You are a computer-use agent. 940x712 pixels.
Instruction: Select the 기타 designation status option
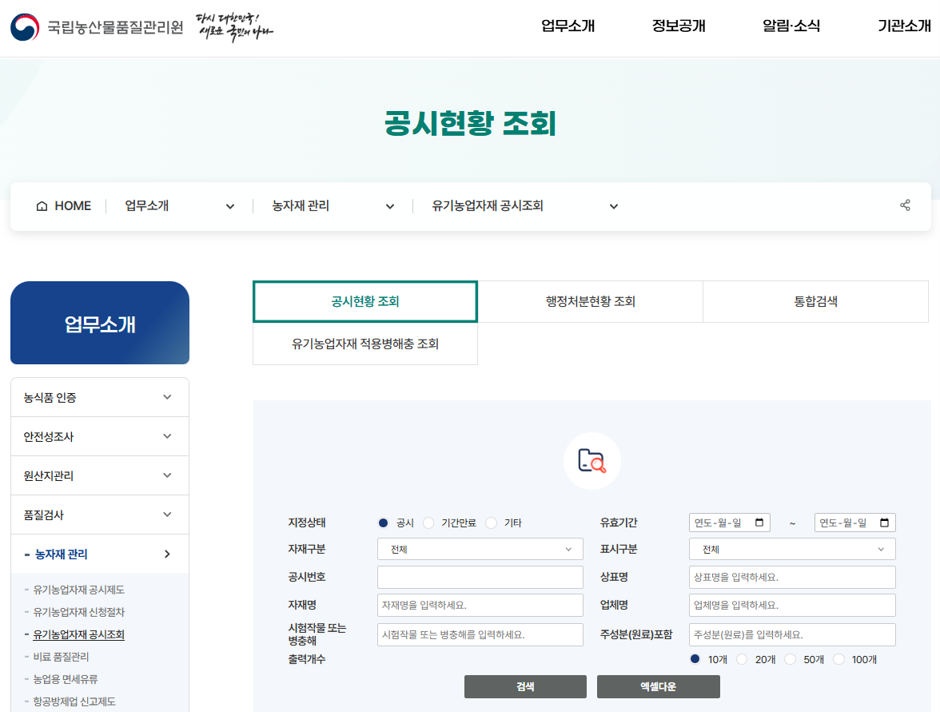(490, 521)
